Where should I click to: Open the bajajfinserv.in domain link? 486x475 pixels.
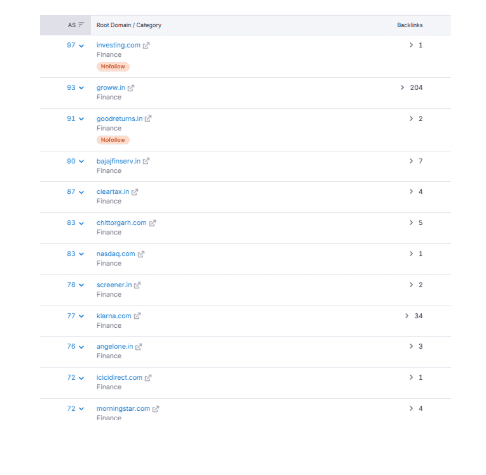[118, 161]
